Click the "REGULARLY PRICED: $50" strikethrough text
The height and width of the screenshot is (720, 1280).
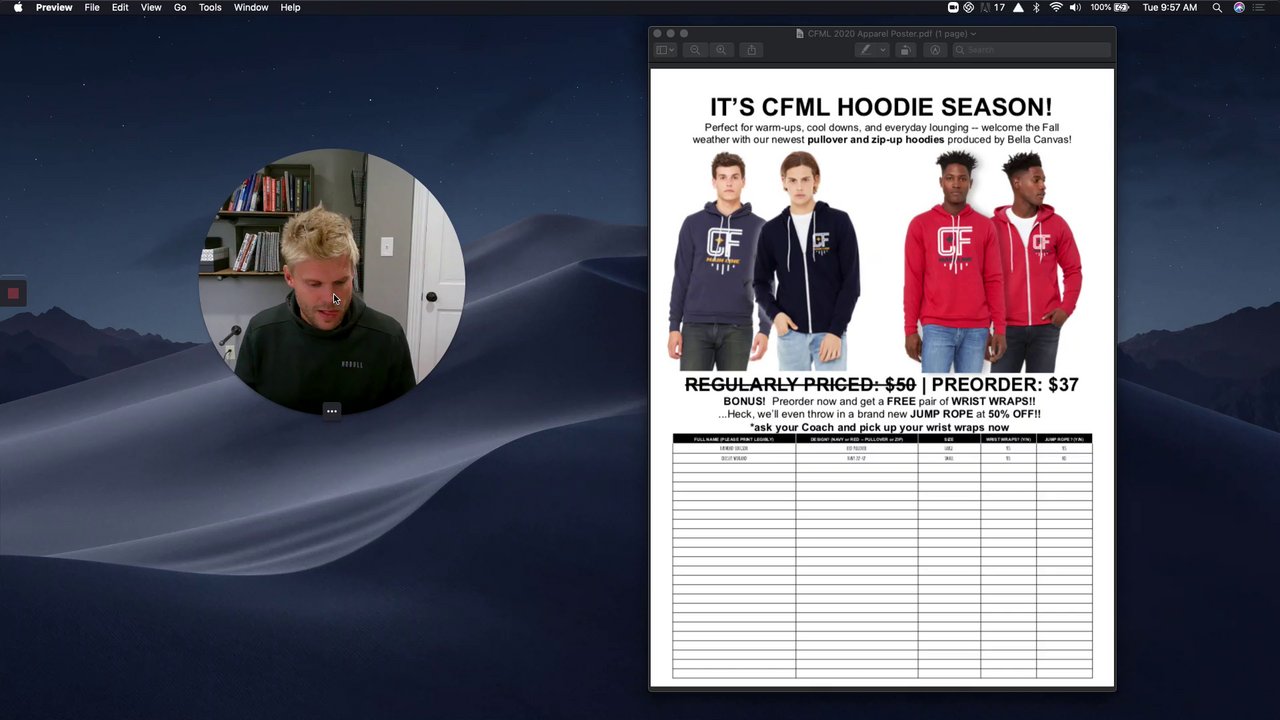coord(800,384)
